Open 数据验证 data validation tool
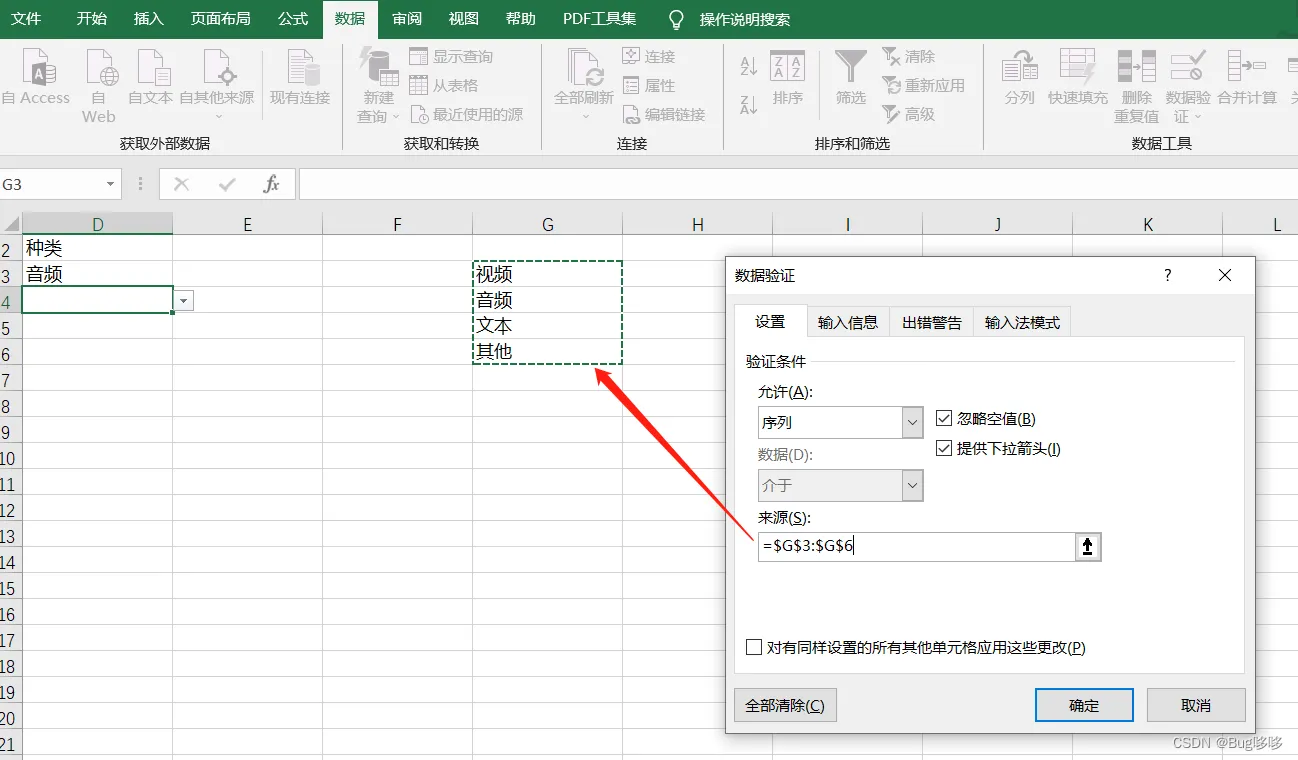 [1188, 85]
